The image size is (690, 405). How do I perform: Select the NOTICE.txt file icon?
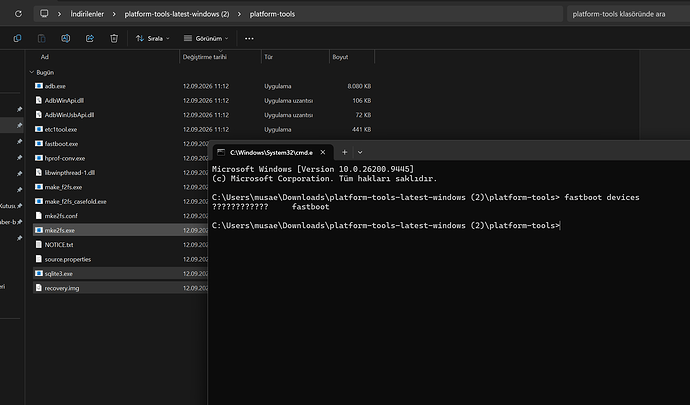pyautogui.click(x=39, y=245)
